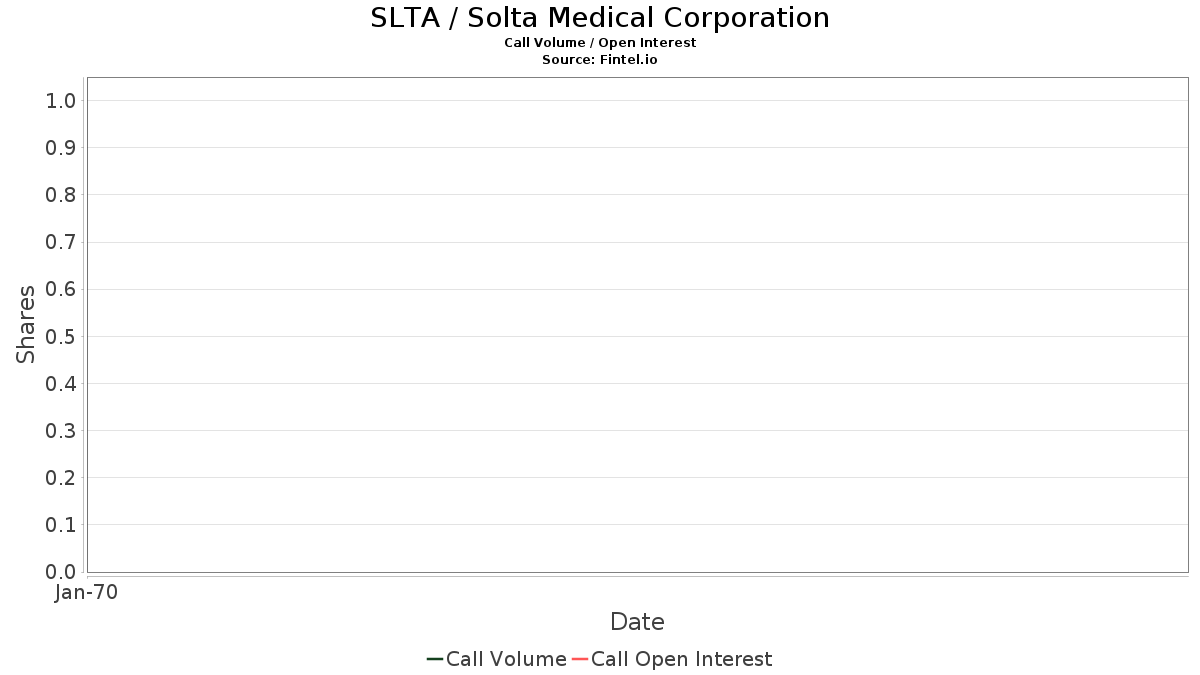Select the 0.4 y-axis tick label
The height and width of the screenshot is (675, 1200).
[x=61, y=383]
